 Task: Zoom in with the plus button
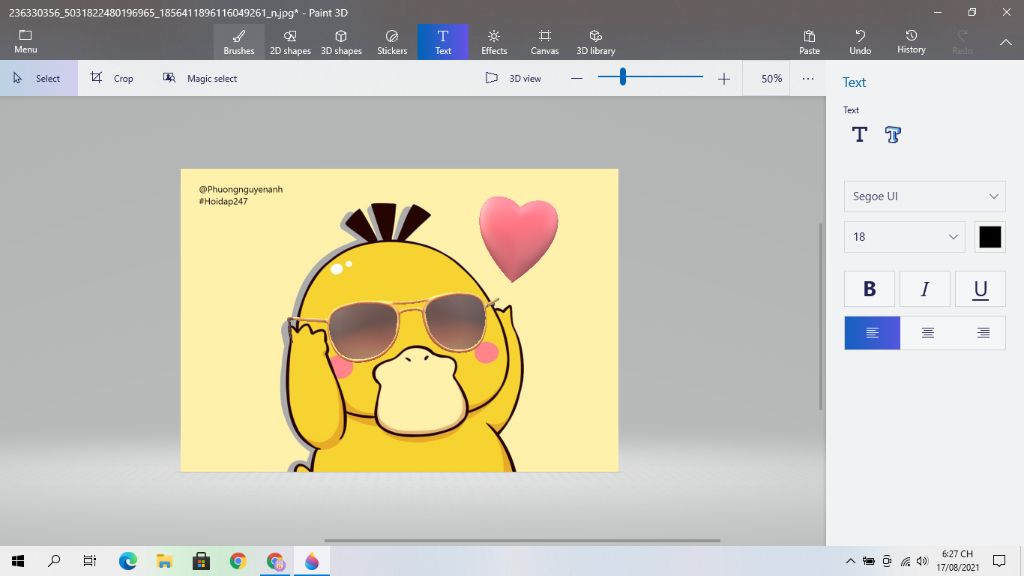pos(724,78)
